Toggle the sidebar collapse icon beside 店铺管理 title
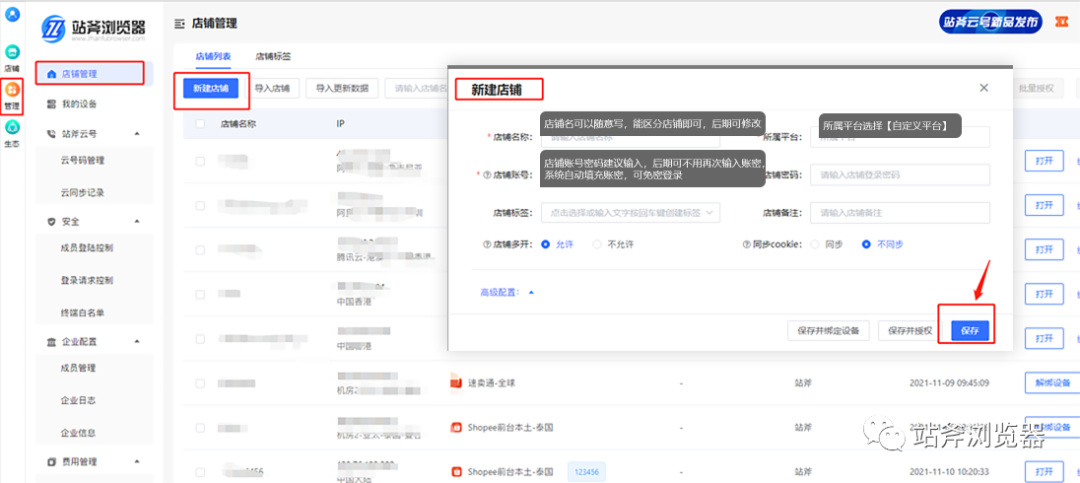This screenshot has height=483, width=1080. (x=180, y=24)
